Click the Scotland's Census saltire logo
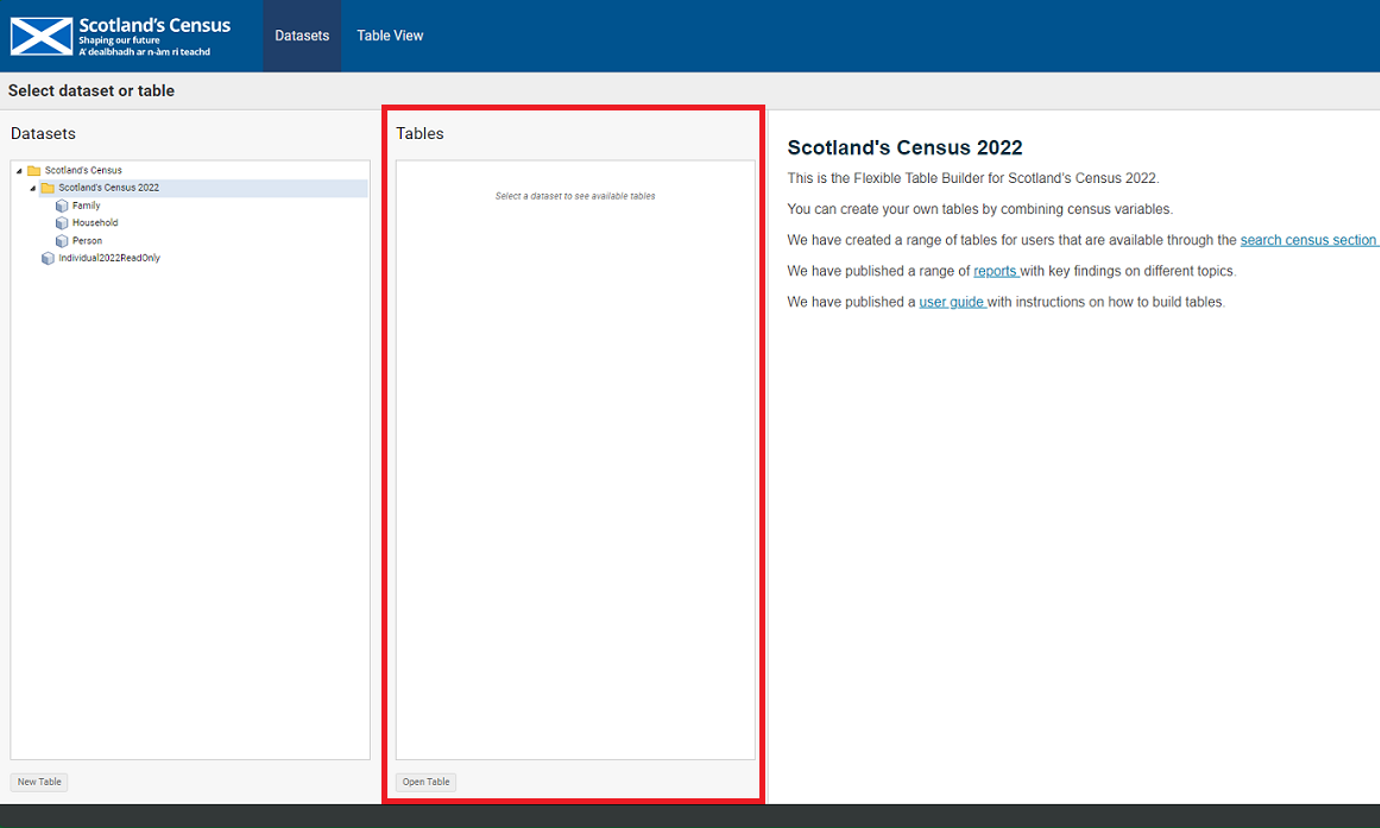 [x=42, y=36]
